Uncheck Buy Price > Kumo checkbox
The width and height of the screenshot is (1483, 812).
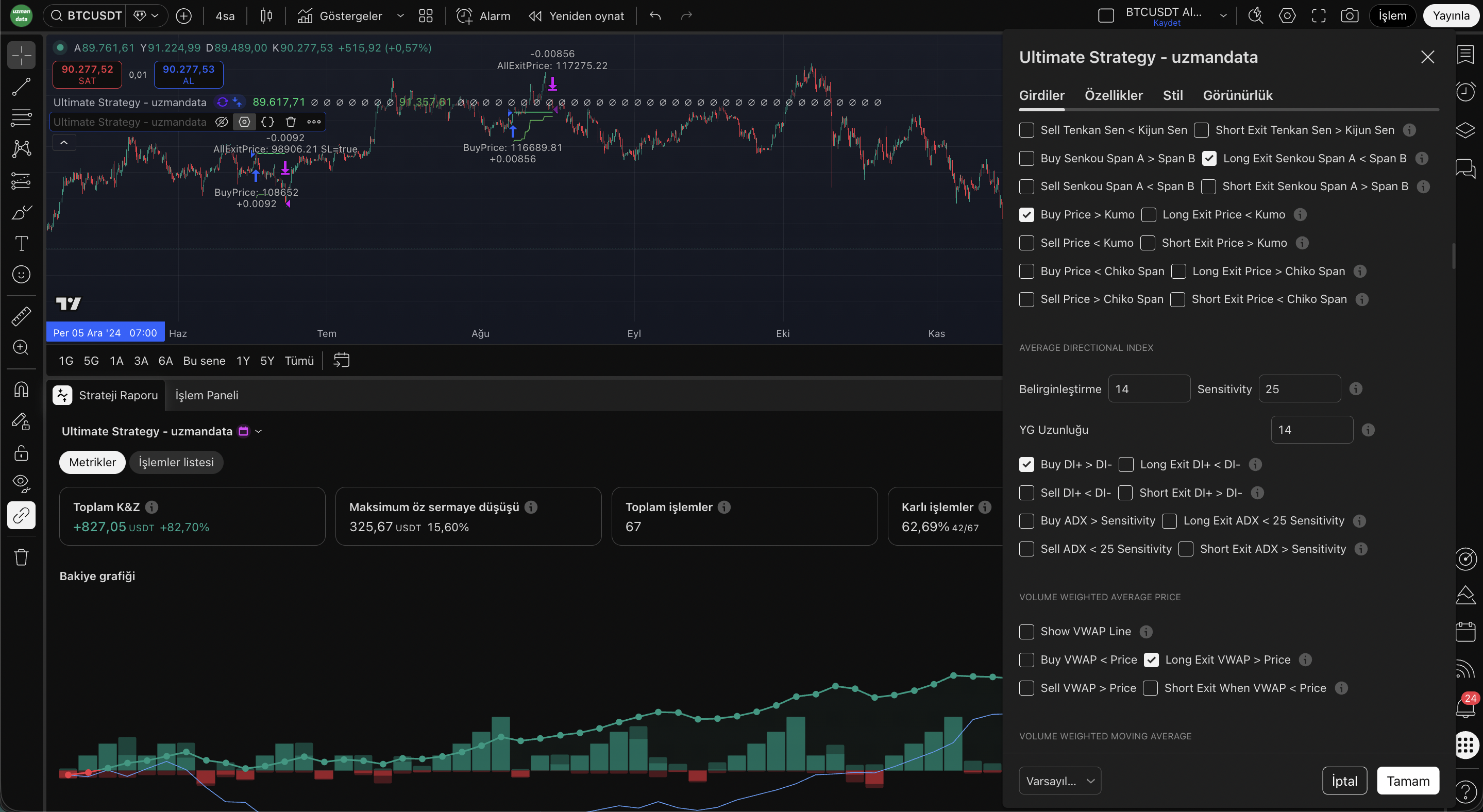click(x=1026, y=215)
